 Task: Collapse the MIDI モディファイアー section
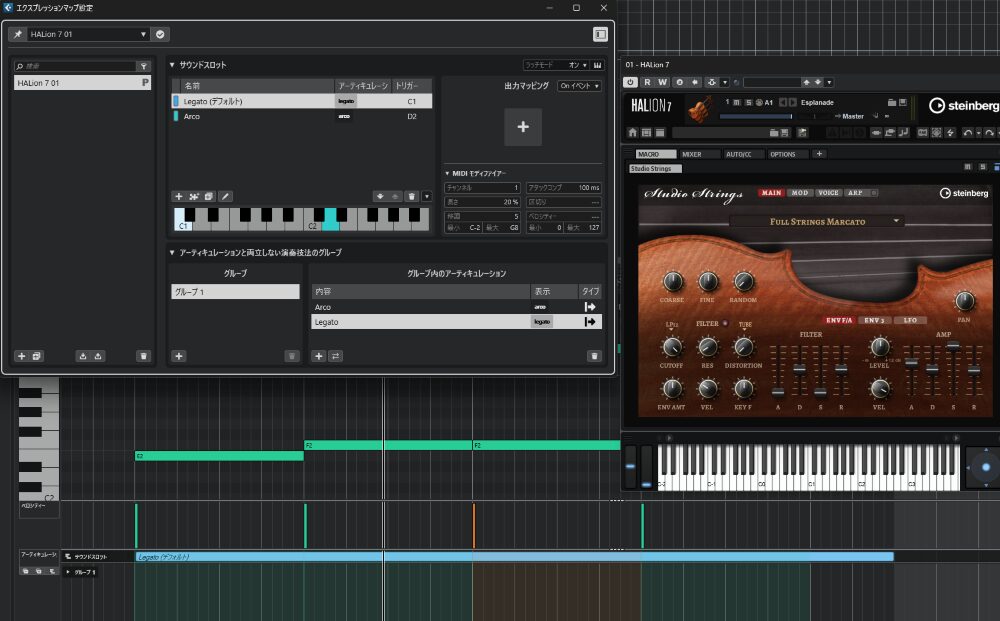coord(448,173)
